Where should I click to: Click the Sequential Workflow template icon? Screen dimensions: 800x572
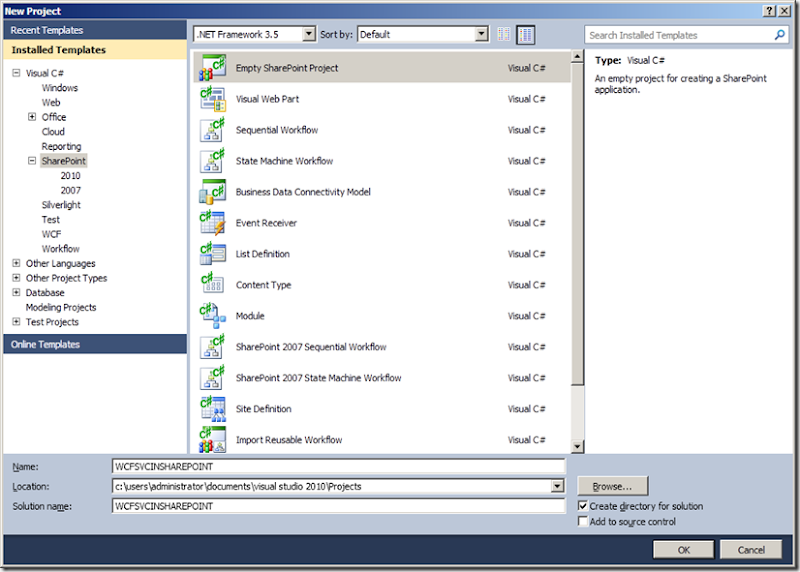(212, 130)
